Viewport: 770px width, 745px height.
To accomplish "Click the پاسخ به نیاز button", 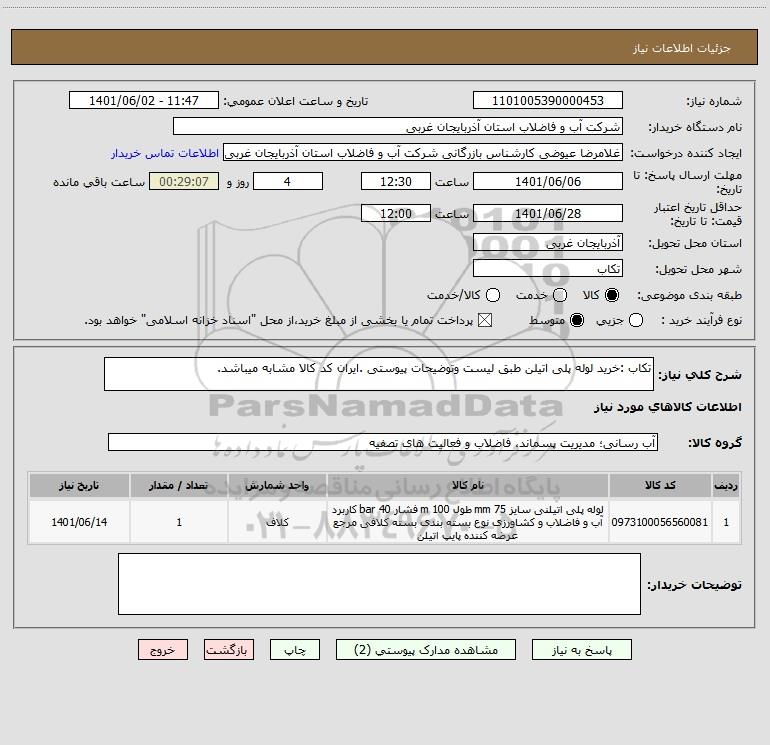I will [x=581, y=650].
